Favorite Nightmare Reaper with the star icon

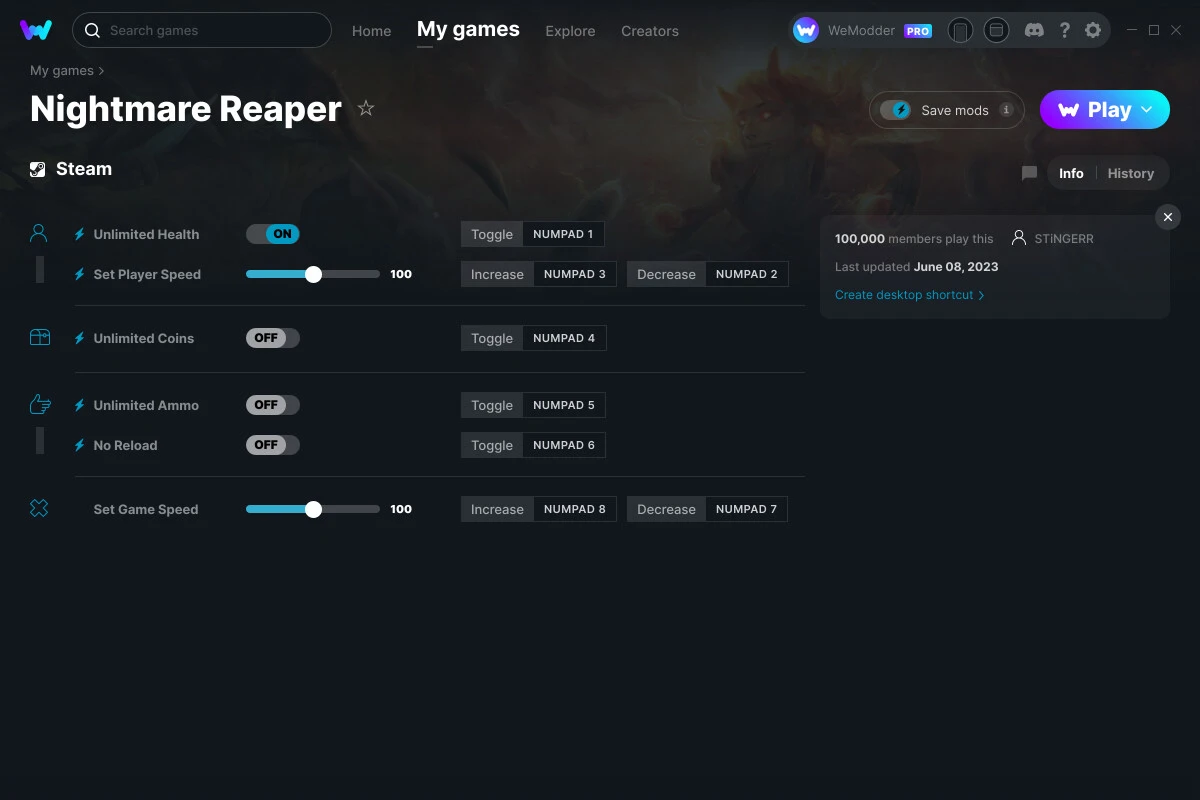pyautogui.click(x=366, y=108)
